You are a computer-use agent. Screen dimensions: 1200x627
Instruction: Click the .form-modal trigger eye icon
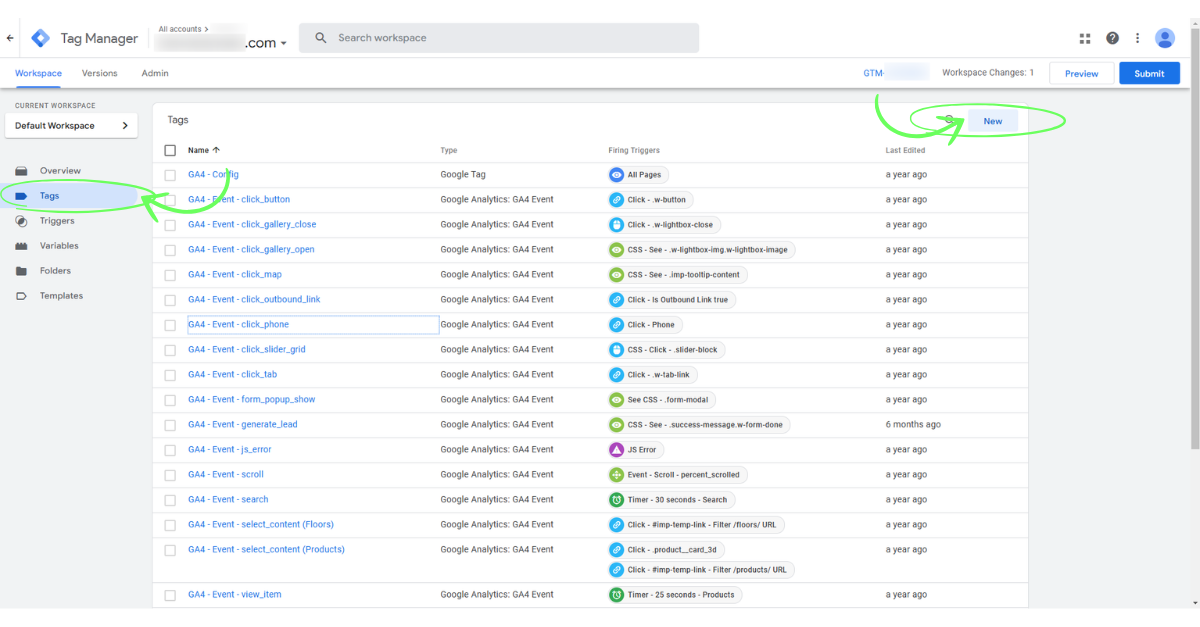coord(617,400)
